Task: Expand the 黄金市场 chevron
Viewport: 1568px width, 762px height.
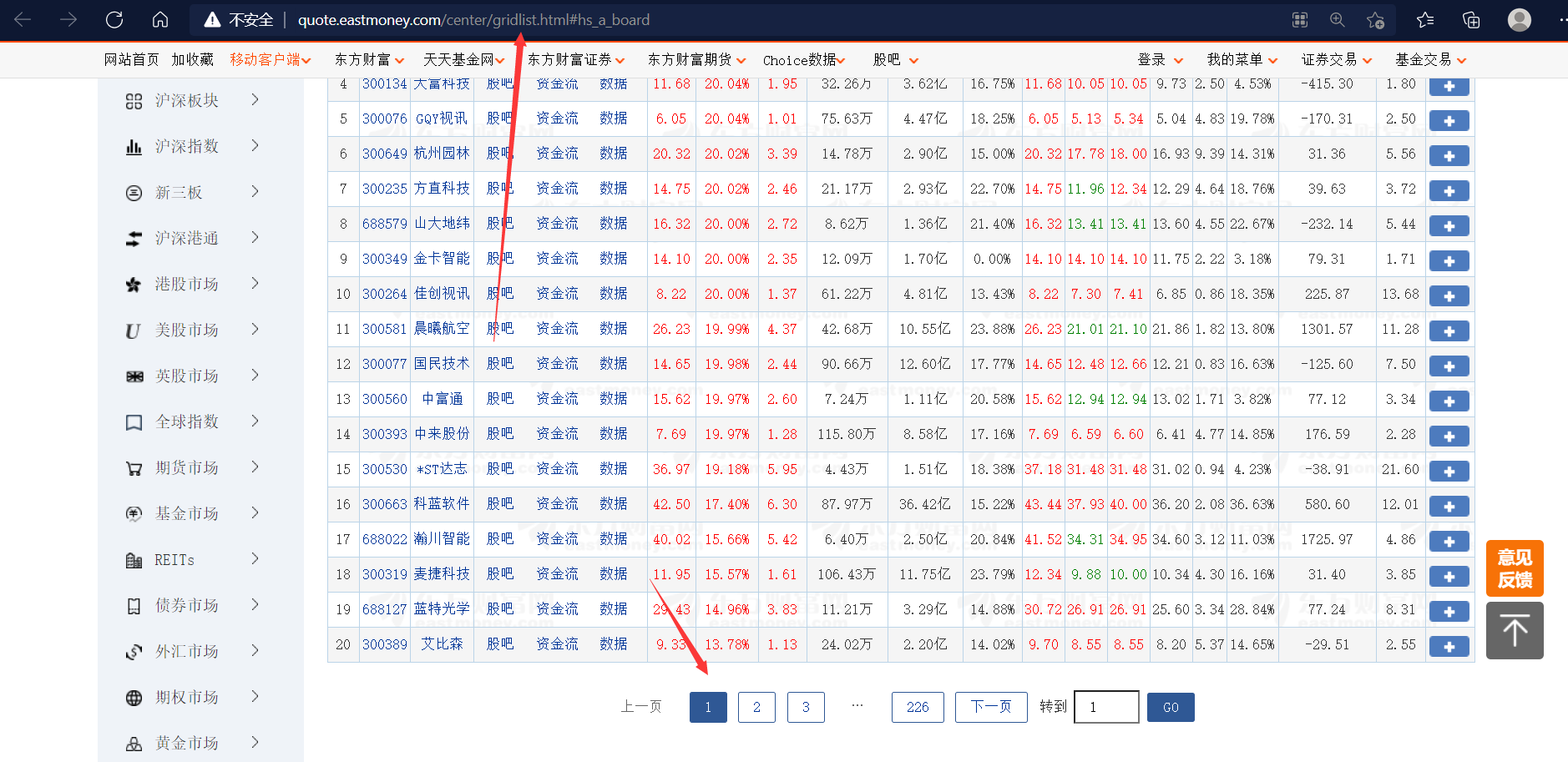Action: click(x=255, y=743)
